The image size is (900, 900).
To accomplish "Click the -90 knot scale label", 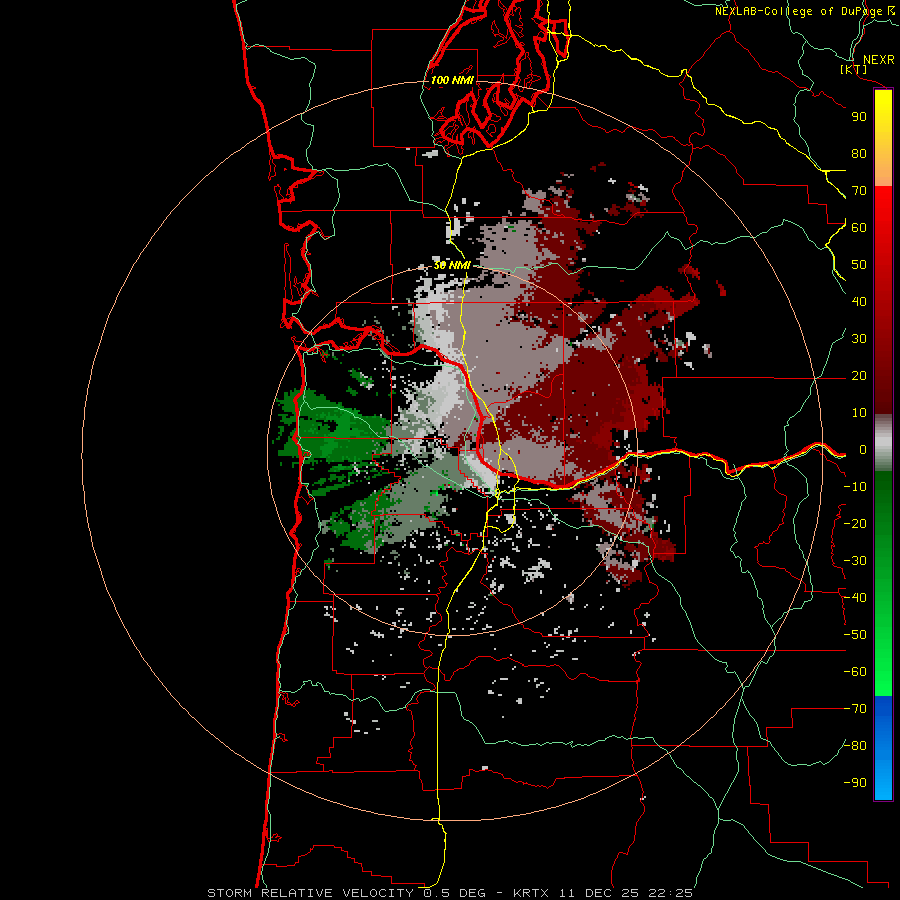I will click(x=855, y=783).
